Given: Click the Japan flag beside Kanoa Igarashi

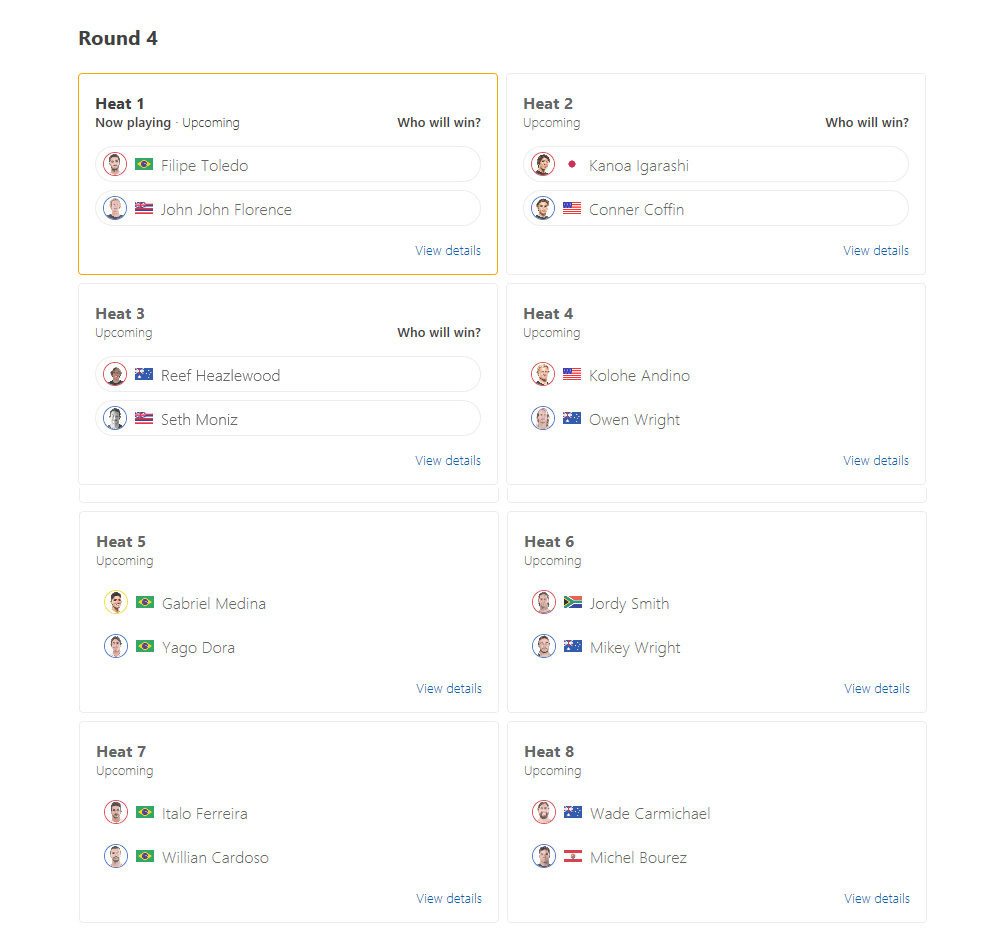Looking at the screenshot, I should [572, 164].
